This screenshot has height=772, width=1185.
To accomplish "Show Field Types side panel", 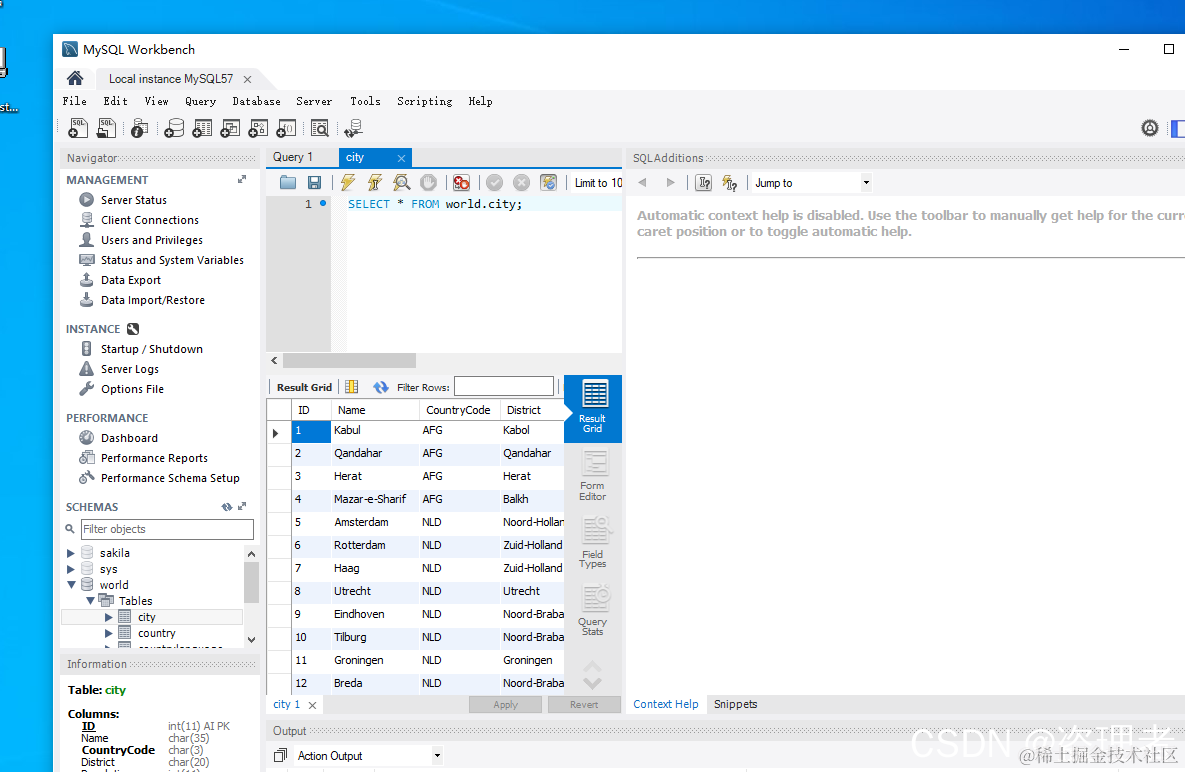I will click(x=593, y=542).
